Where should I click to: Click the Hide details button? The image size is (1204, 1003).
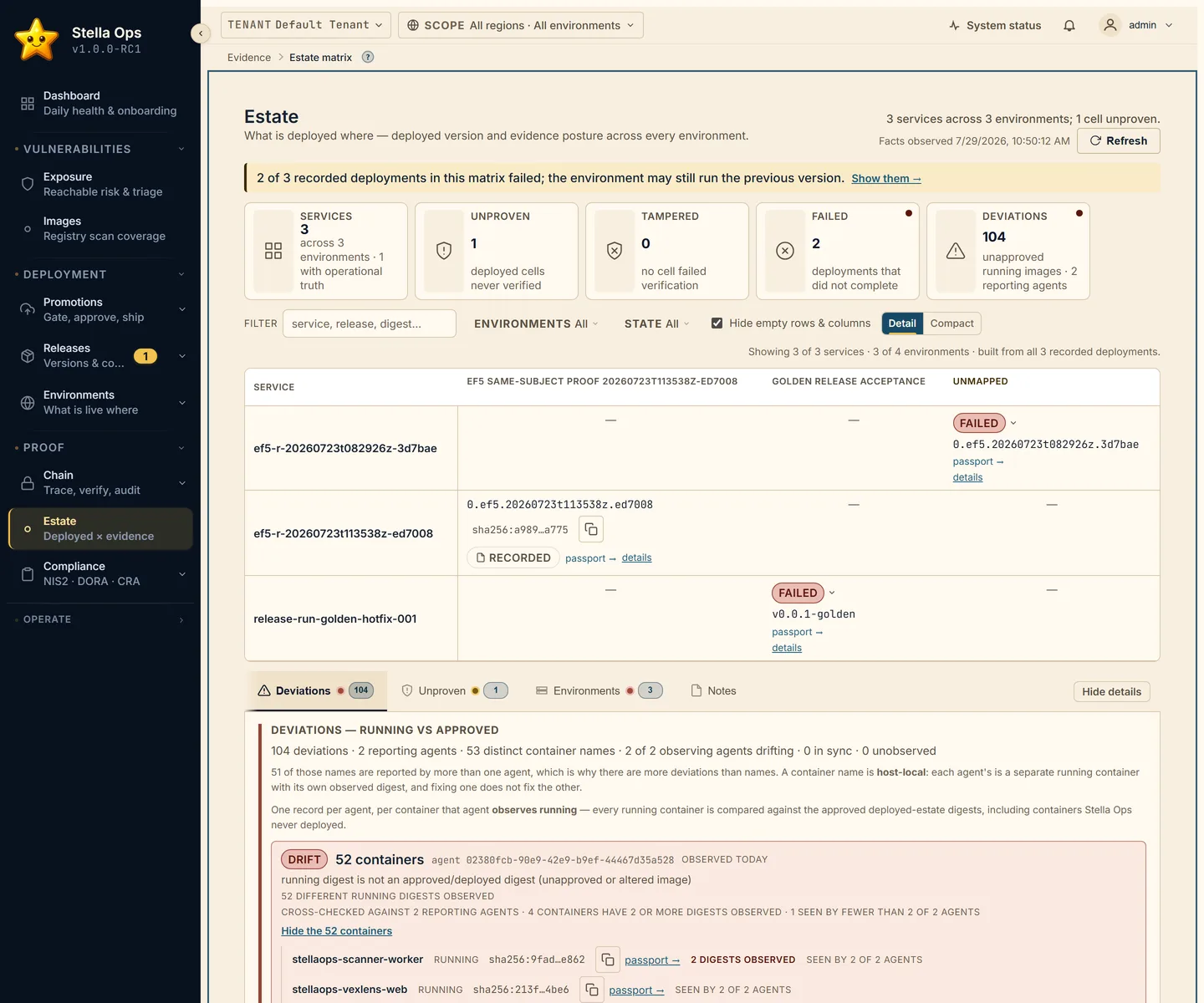1111,691
